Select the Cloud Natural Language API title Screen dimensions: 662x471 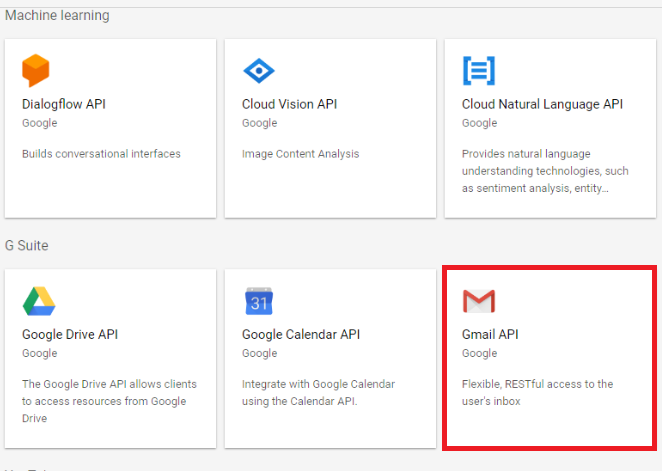pos(542,104)
